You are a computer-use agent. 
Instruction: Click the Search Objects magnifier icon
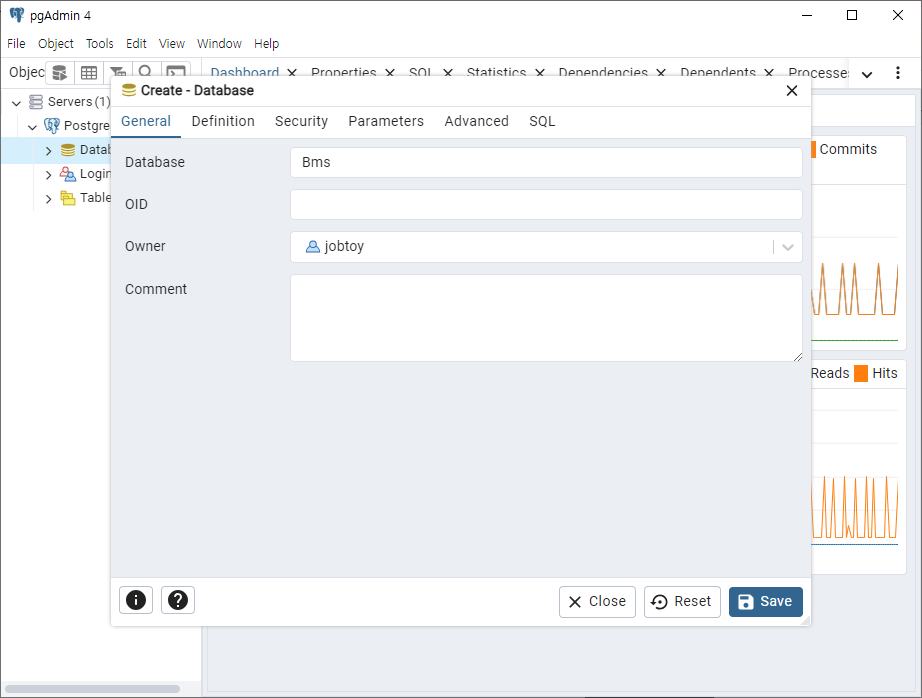point(145,72)
